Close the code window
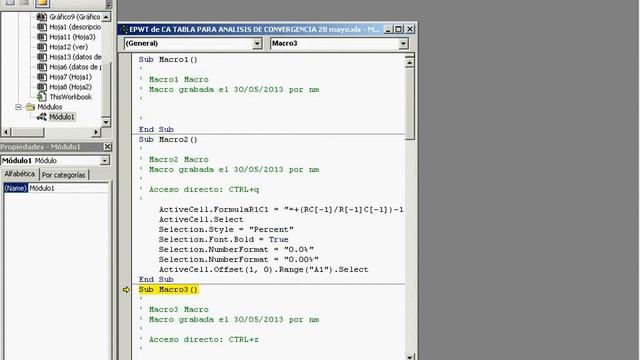The image size is (640, 360). (410, 29)
